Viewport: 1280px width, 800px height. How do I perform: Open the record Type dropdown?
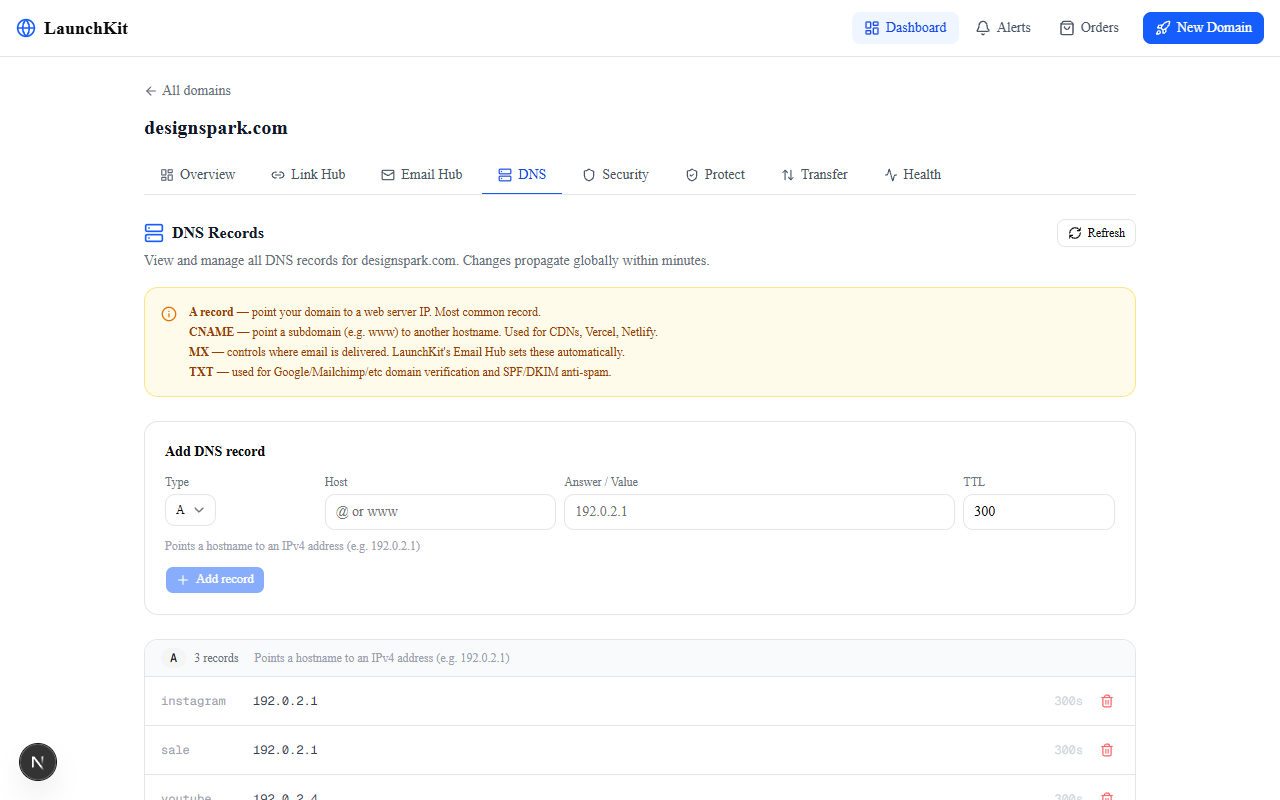[190, 510]
